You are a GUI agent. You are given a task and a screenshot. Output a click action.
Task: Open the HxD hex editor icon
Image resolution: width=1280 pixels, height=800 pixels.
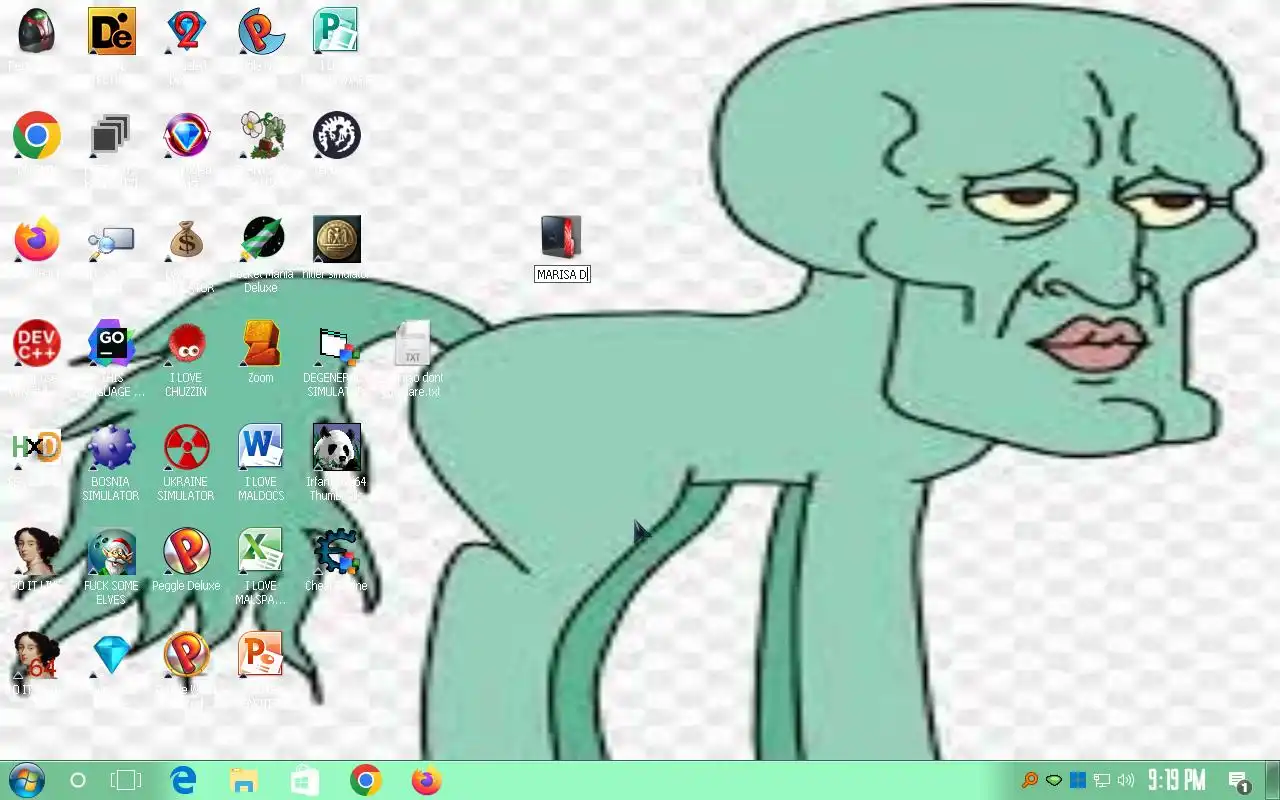(x=36, y=447)
